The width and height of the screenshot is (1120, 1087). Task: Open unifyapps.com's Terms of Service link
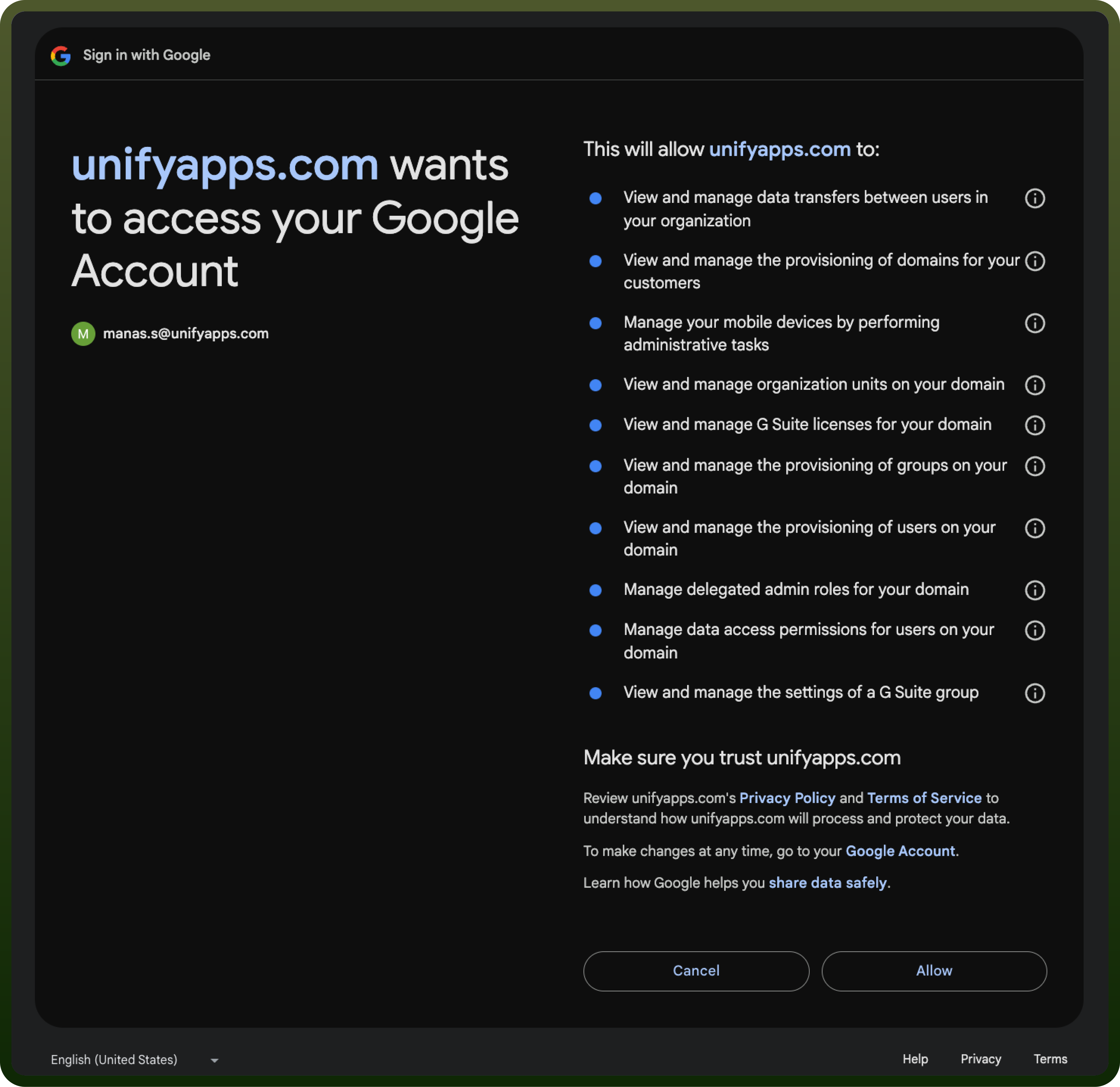pos(924,798)
